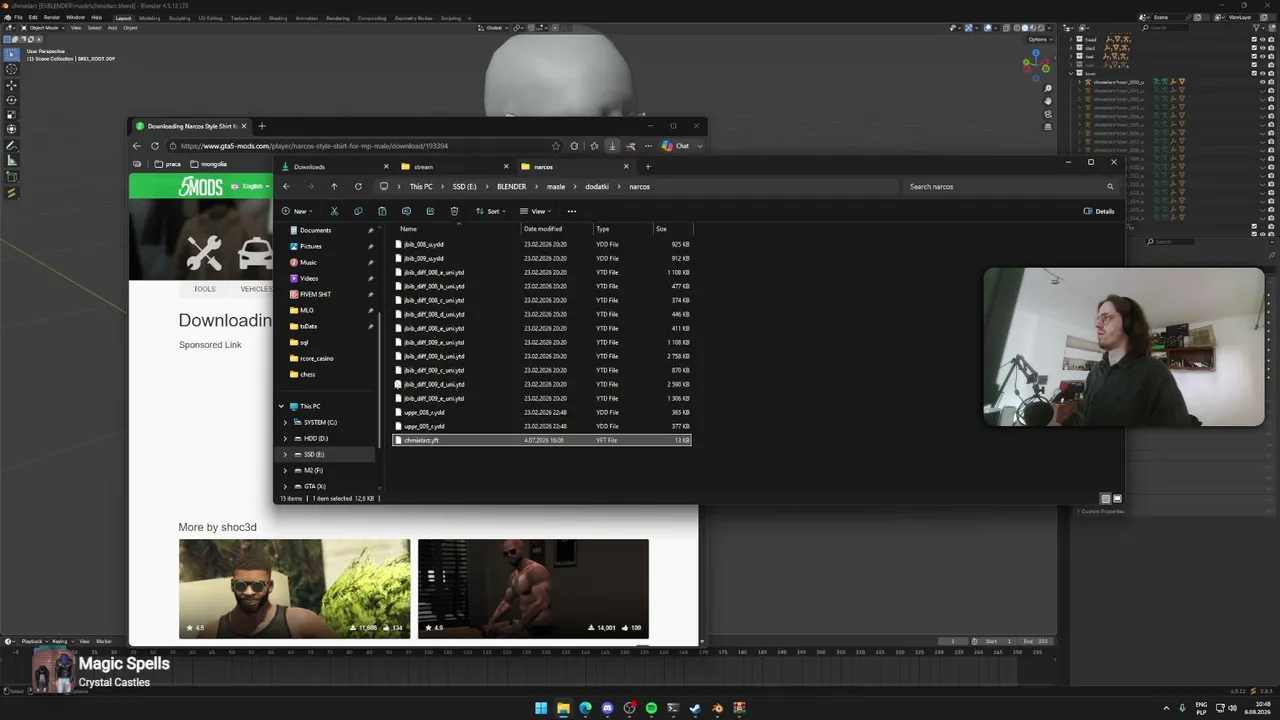Expand the HDD (D:) drive in sidebar

tap(285, 438)
